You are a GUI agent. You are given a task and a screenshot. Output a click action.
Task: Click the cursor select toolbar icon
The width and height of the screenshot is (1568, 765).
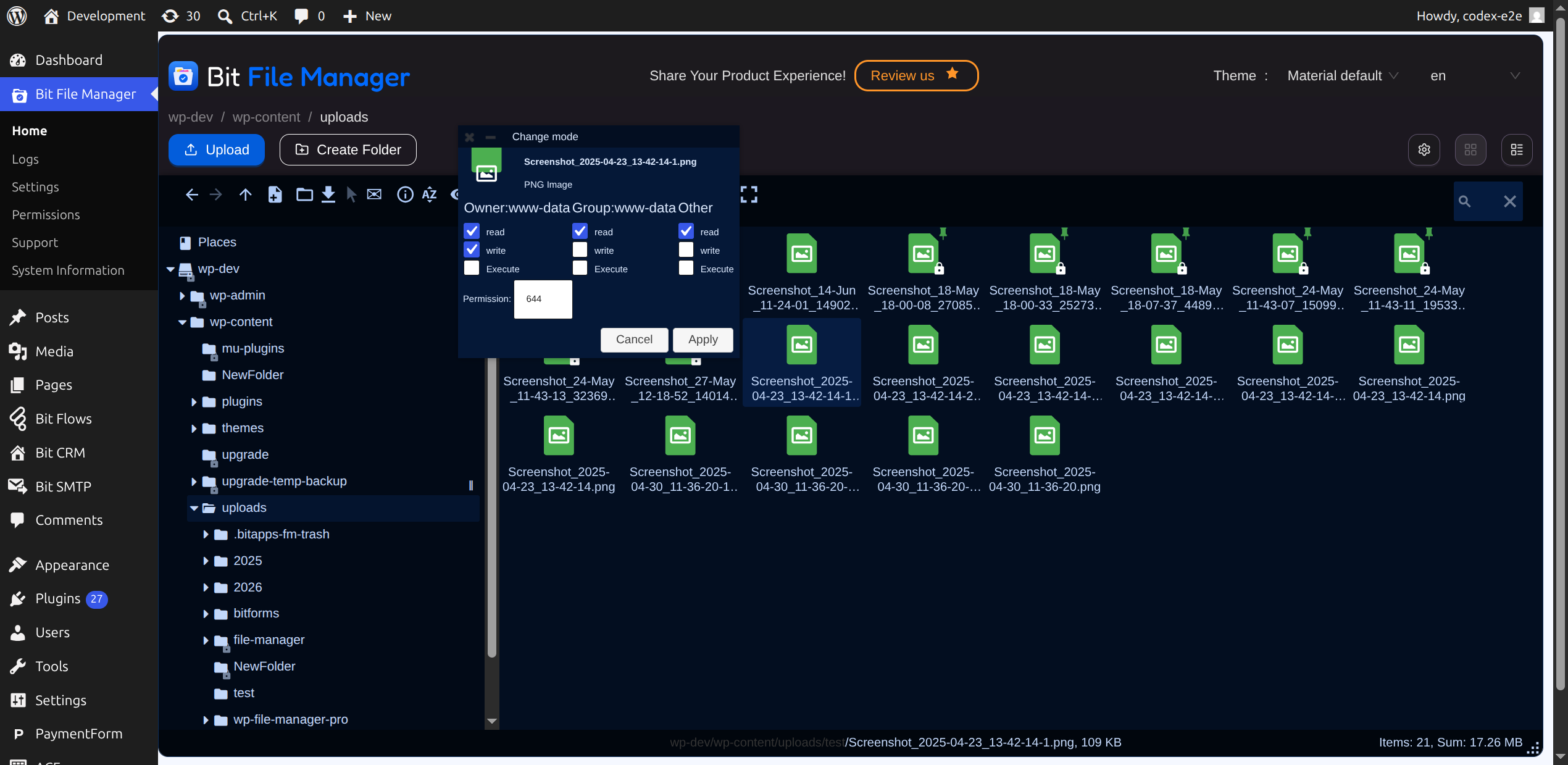[x=351, y=195]
